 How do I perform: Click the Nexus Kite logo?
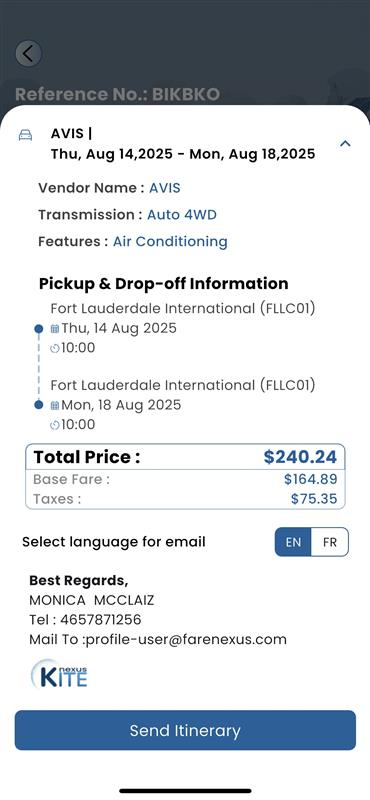(x=60, y=673)
